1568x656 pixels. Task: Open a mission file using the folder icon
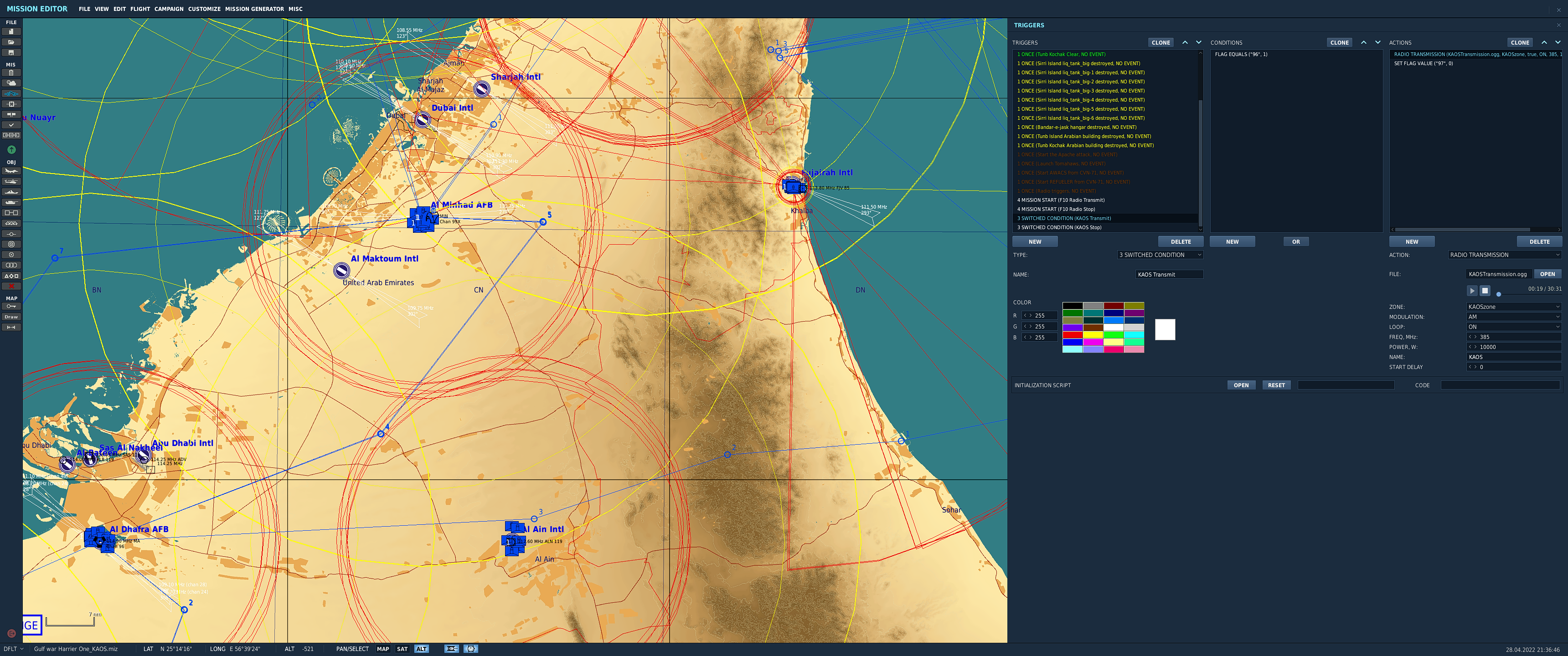click(11, 42)
